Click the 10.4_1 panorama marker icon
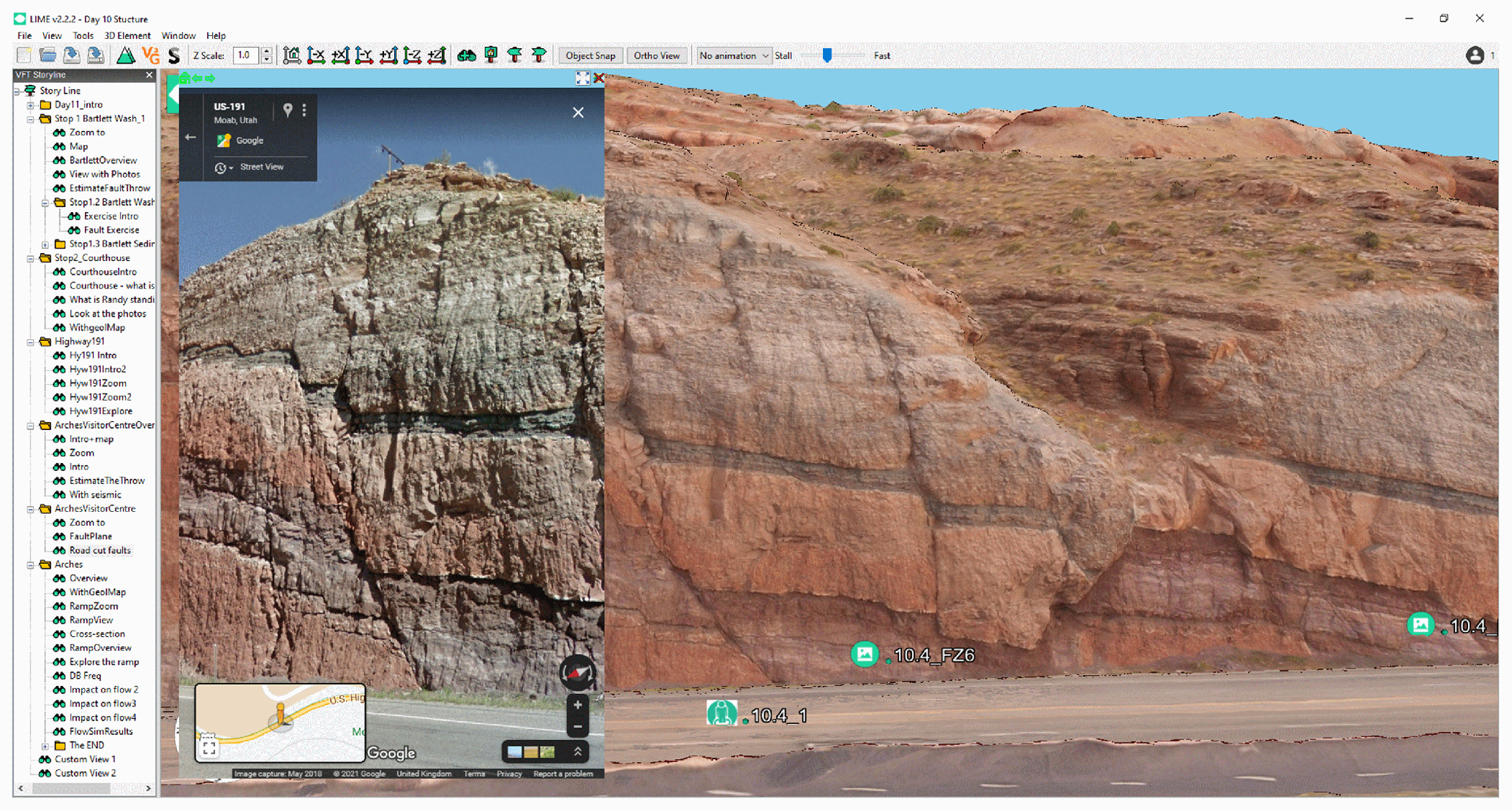Viewport: 1512px width, 811px height. click(721, 713)
